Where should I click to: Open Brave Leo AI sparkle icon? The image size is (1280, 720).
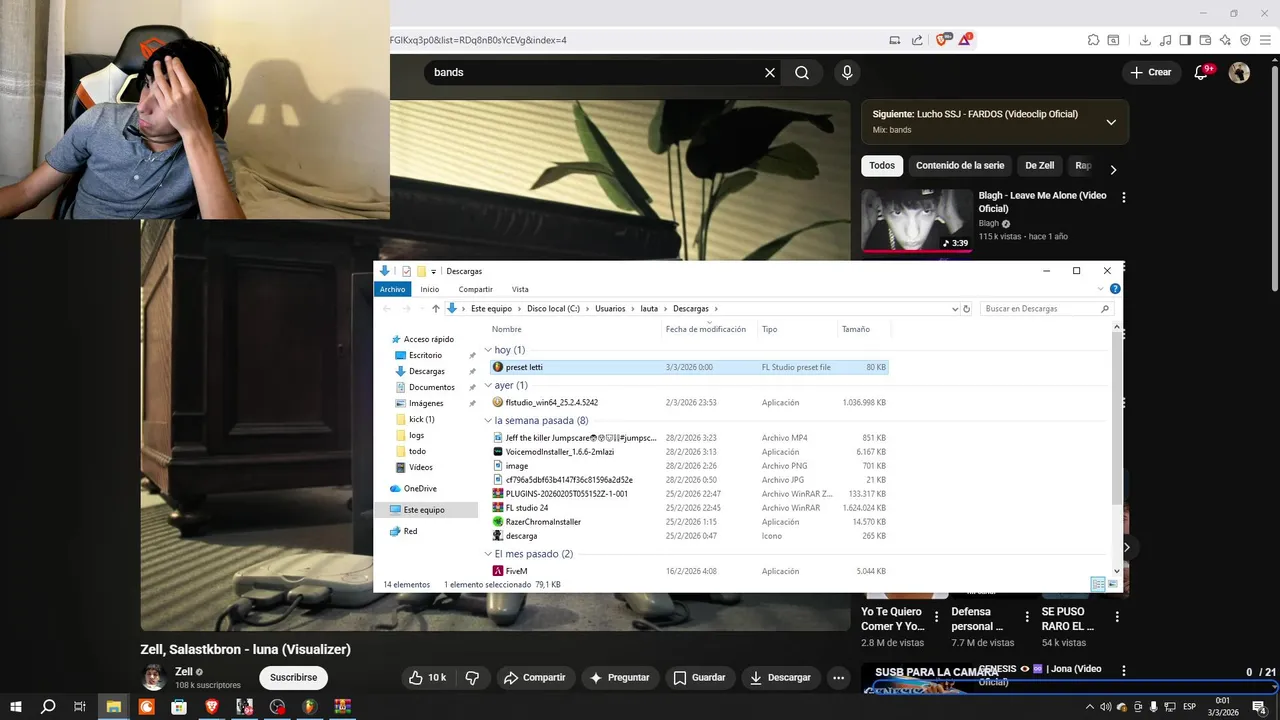click(1225, 40)
